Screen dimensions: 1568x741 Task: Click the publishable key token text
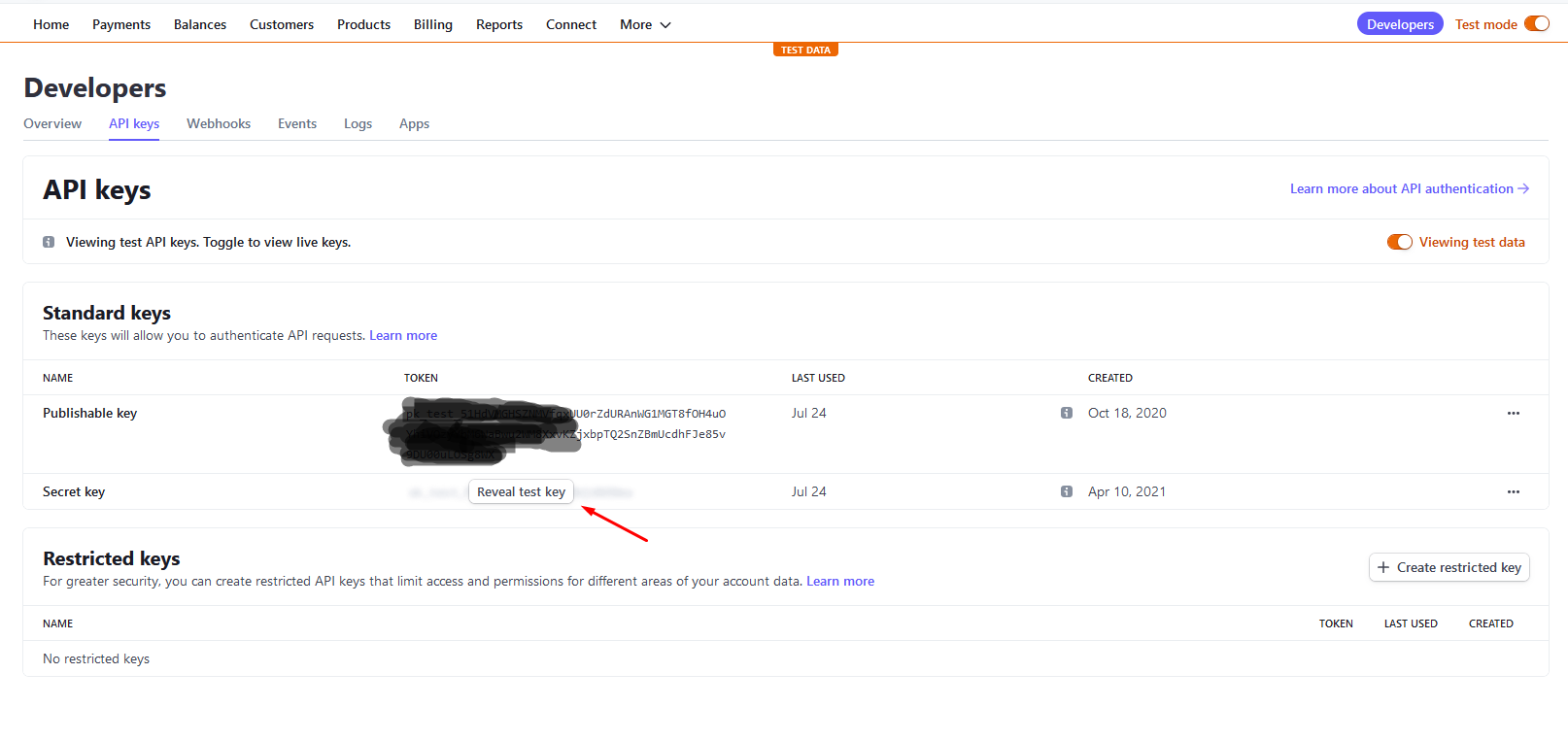click(651, 423)
